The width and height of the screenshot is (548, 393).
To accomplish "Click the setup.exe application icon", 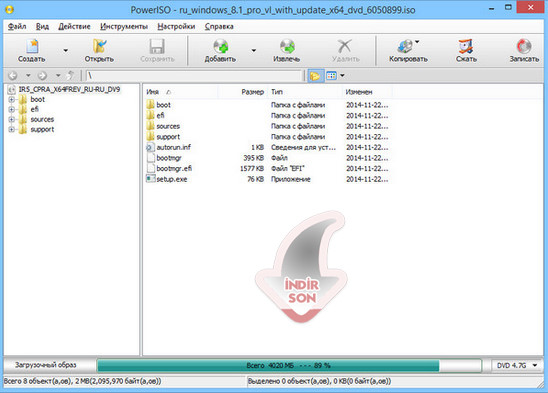I will (150, 179).
